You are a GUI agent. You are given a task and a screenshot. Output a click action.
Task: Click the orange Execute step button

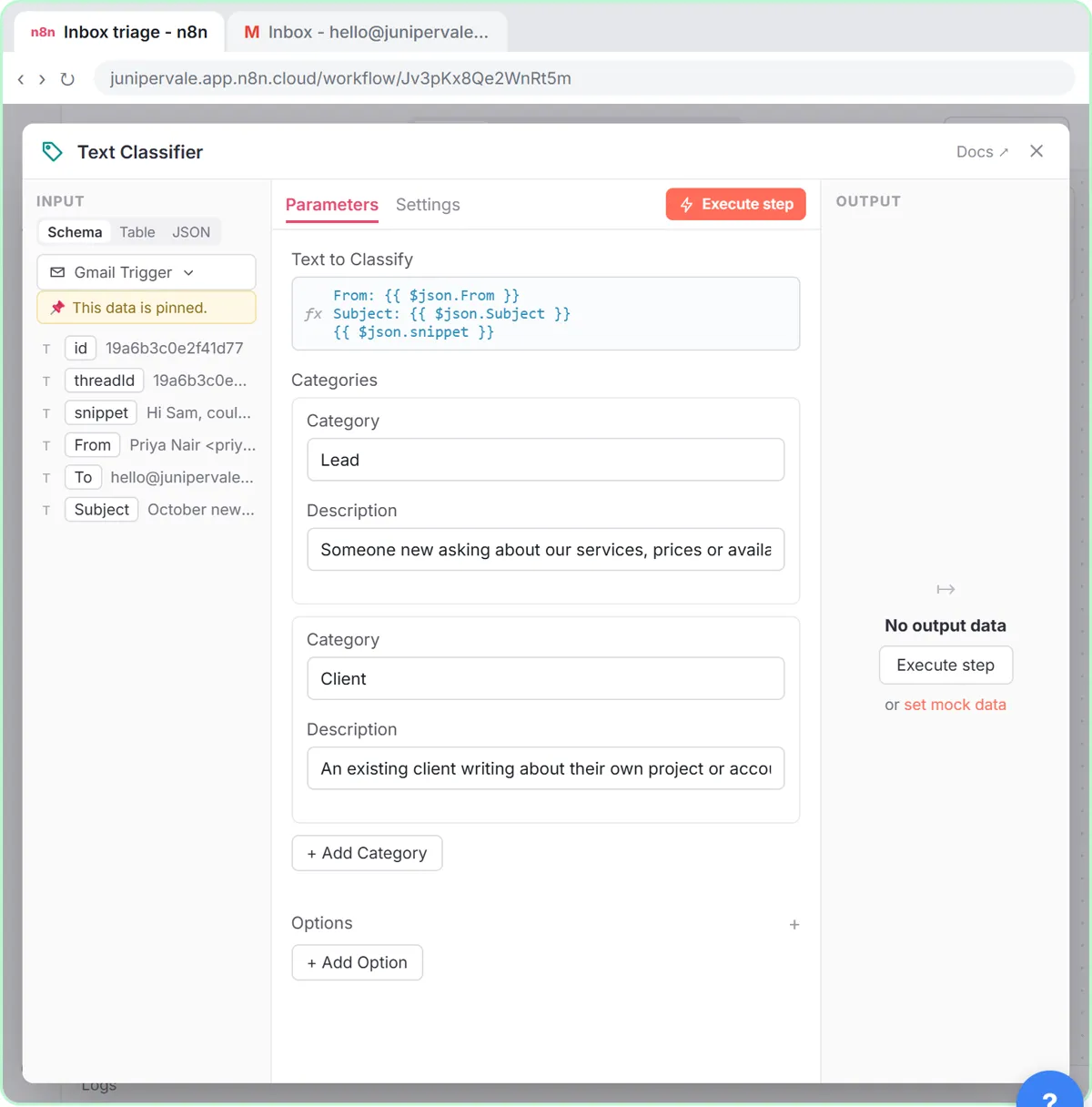pos(736,204)
